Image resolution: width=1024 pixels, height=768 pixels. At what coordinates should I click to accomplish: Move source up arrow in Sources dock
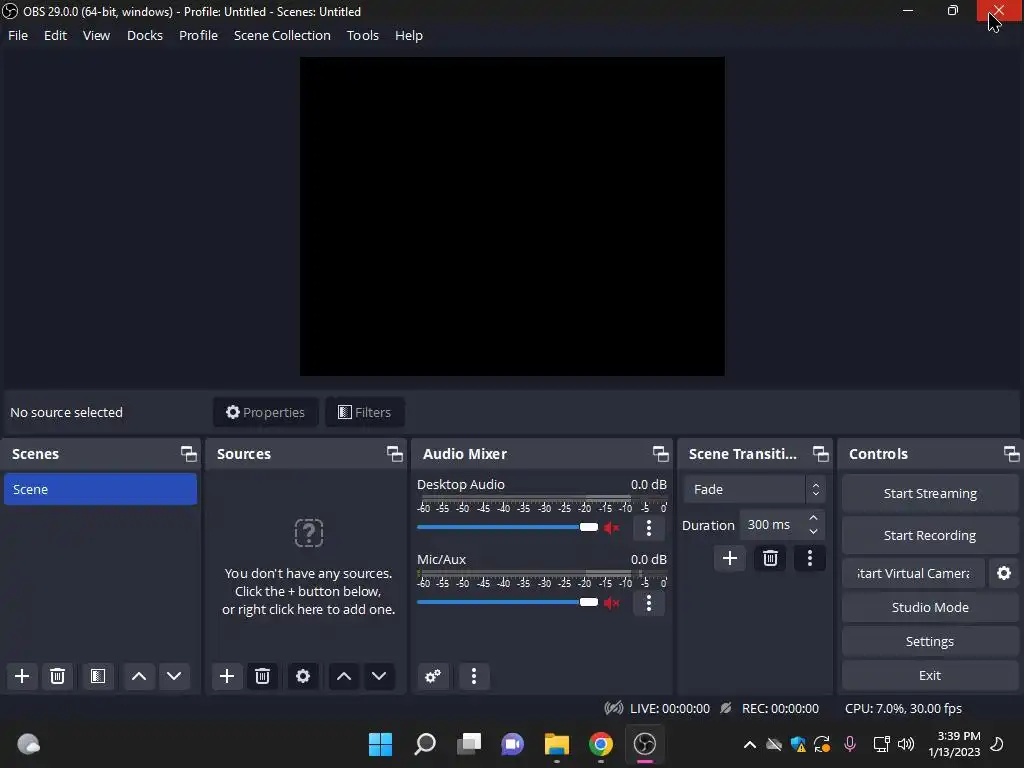point(344,676)
